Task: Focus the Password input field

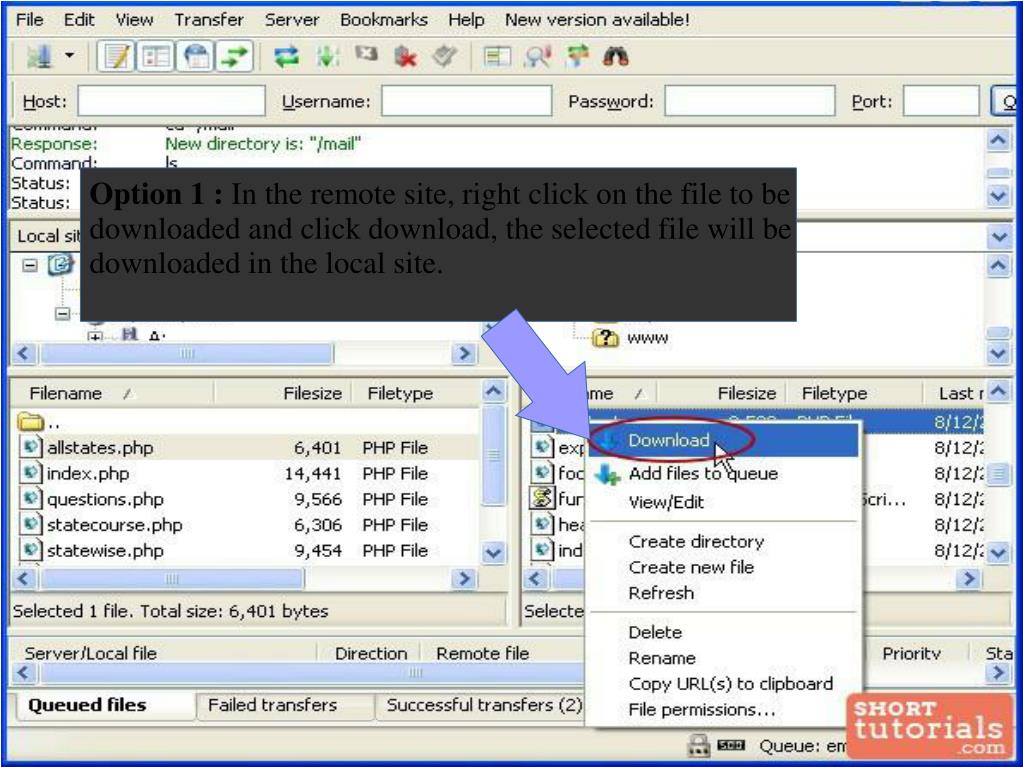Action: click(750, 101)
